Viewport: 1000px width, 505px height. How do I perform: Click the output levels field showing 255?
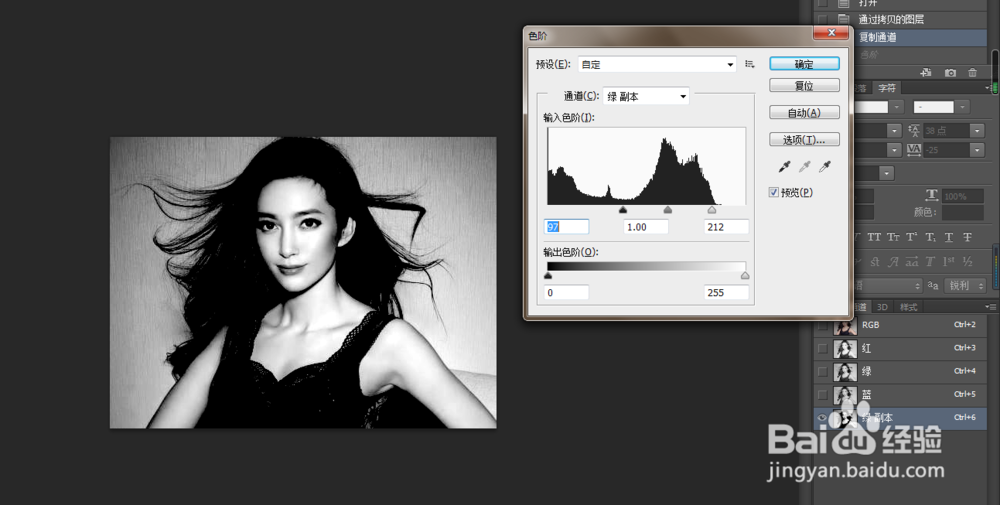[726, 293]
